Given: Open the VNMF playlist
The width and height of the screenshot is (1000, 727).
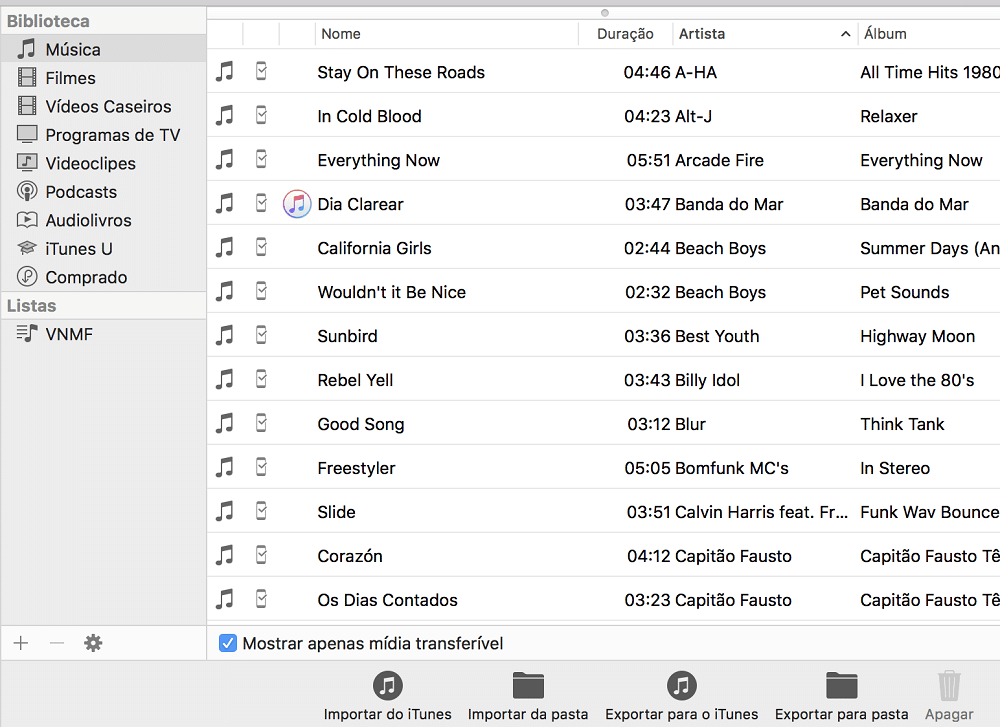Looking at the screenshot, I should (x=103, y=334).
